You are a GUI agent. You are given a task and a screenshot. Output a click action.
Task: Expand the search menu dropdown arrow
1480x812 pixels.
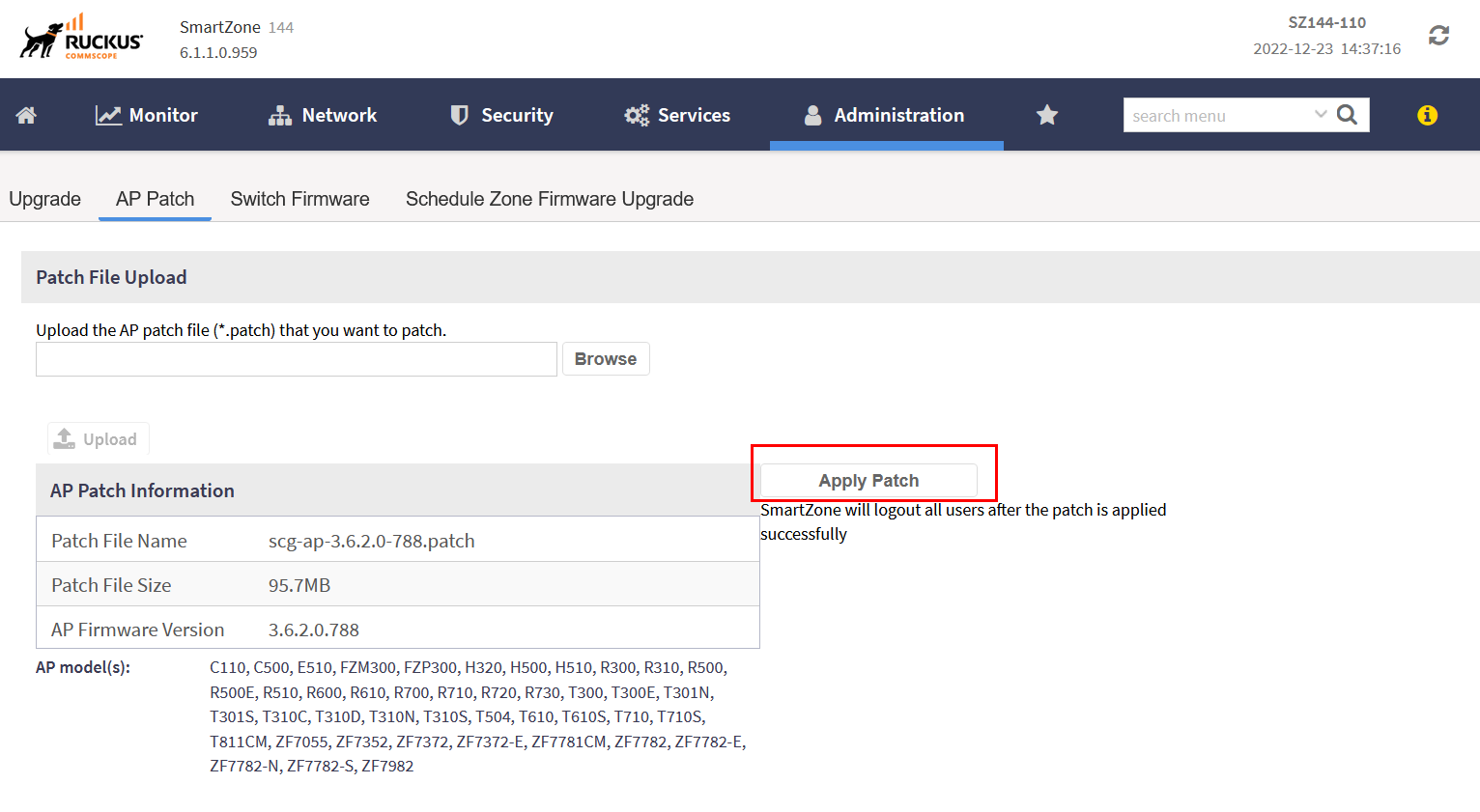(1321, 114)
